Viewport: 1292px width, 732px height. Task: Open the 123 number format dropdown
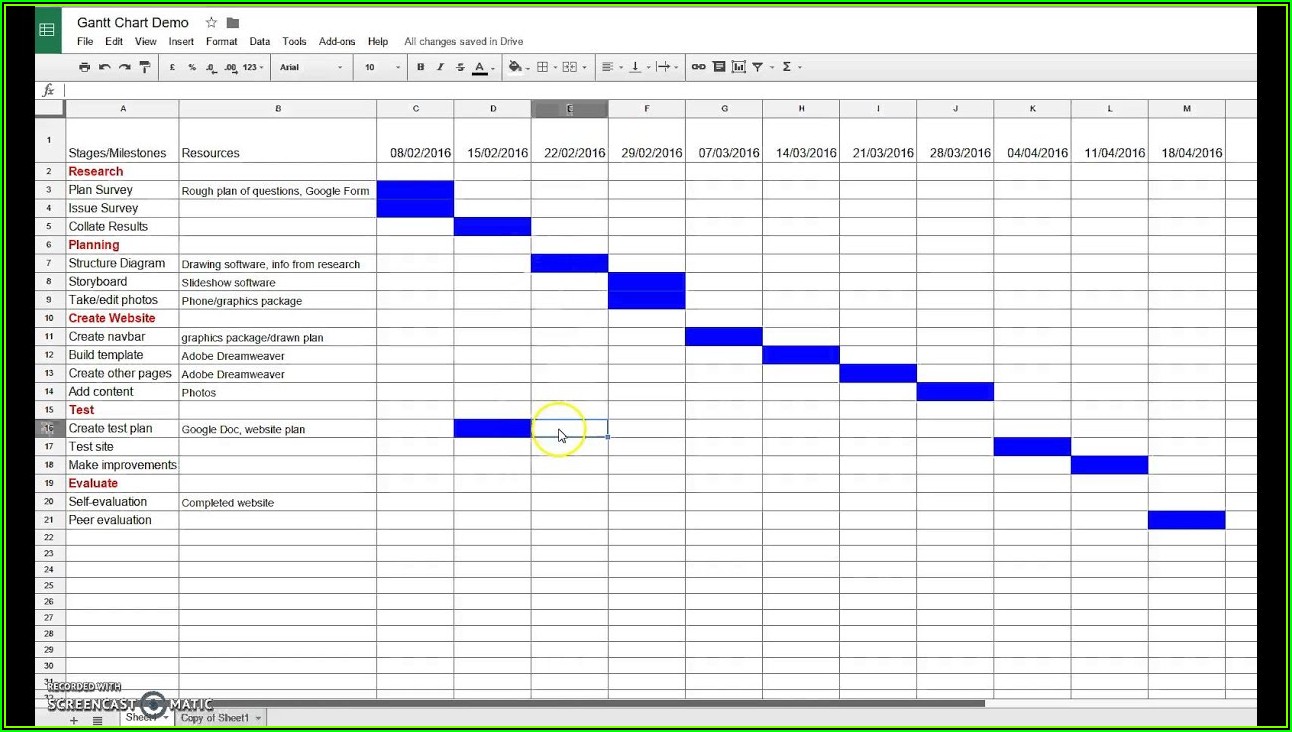(x=253, y=67)
